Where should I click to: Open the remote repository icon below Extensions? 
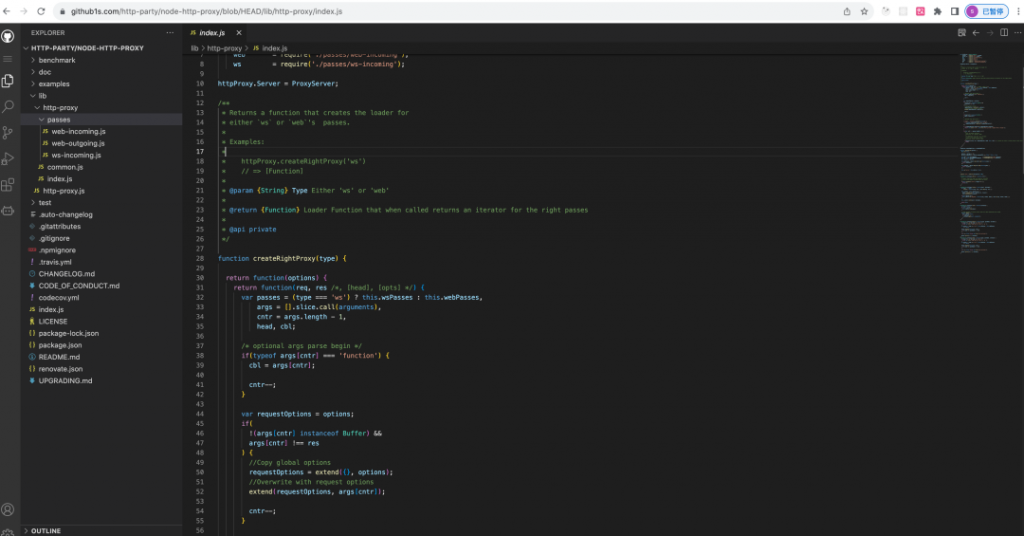(x=8, y=211)
